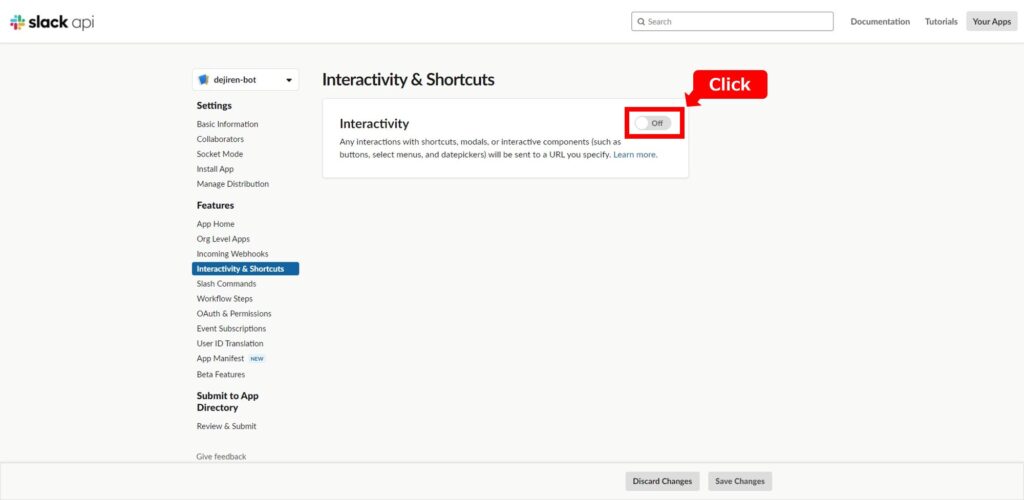The height and width of the screenshot is (500, 1024).
Task: Open the Collaborators page
Action: coord(220,139)
